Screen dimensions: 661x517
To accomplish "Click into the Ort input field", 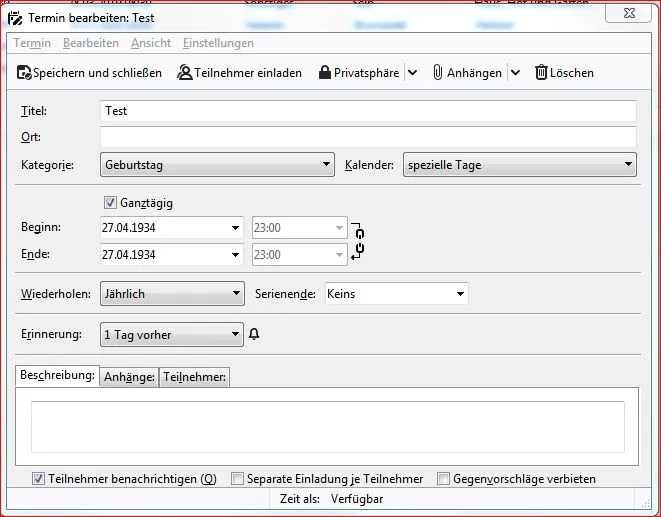I will click(x=368, y=137).
